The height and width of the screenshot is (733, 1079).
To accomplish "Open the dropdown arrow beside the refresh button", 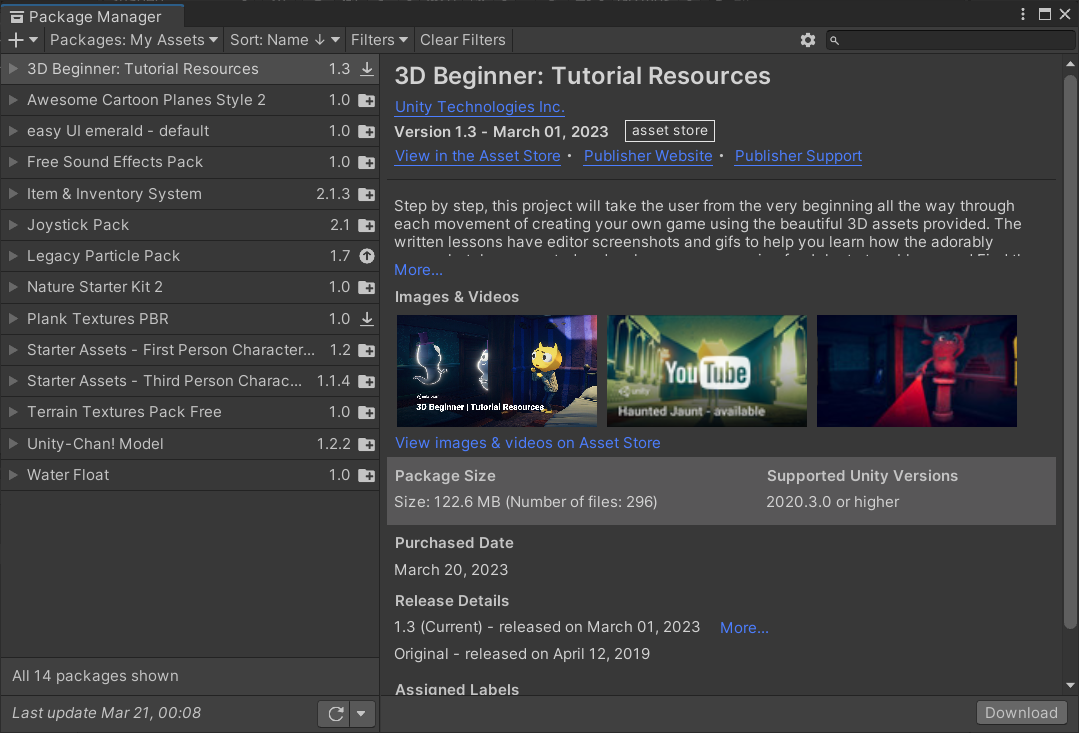I will (x=361, y=714).
